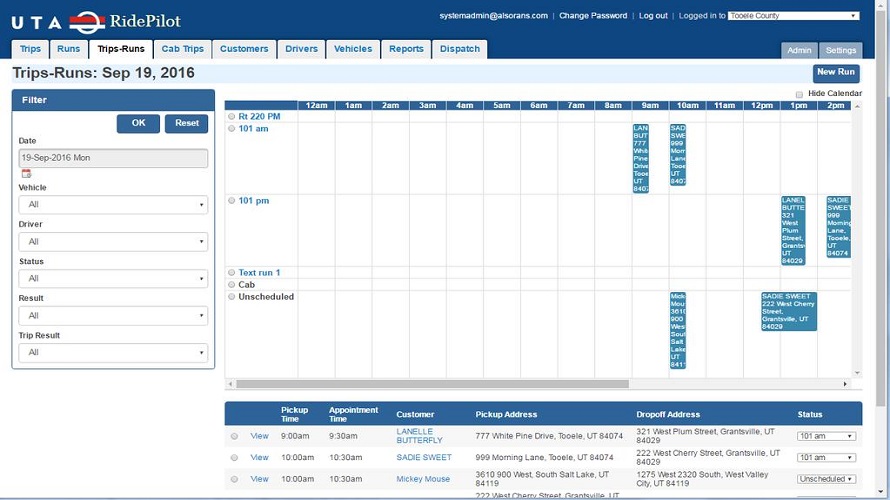This screenshot has height=500, width=890.
Task: Select the Unscheduled radio button
Action: [x=232, y=296]
